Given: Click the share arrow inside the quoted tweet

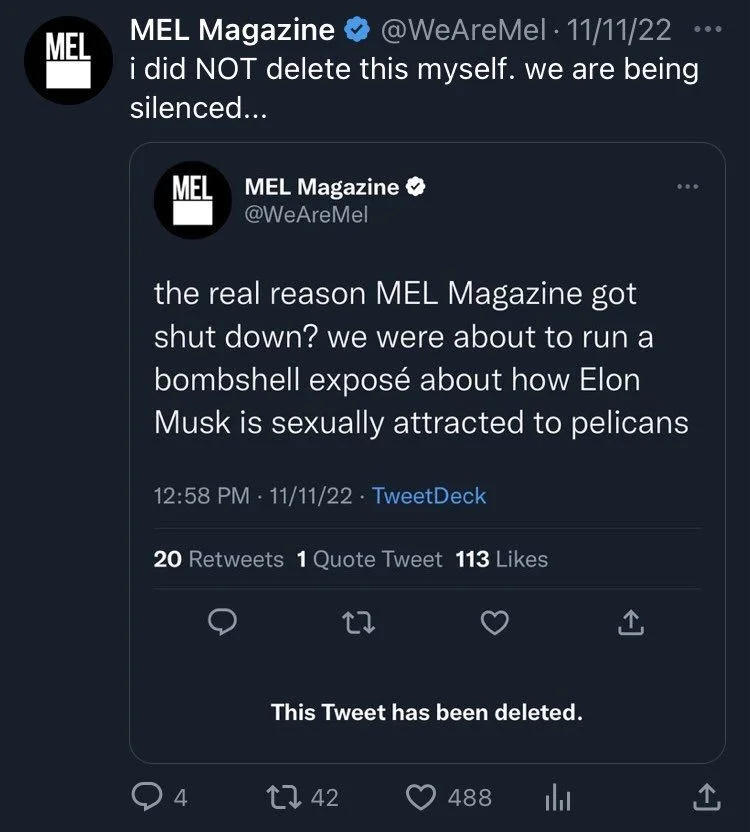Looking at the screenshot, I should pos(630,621).
